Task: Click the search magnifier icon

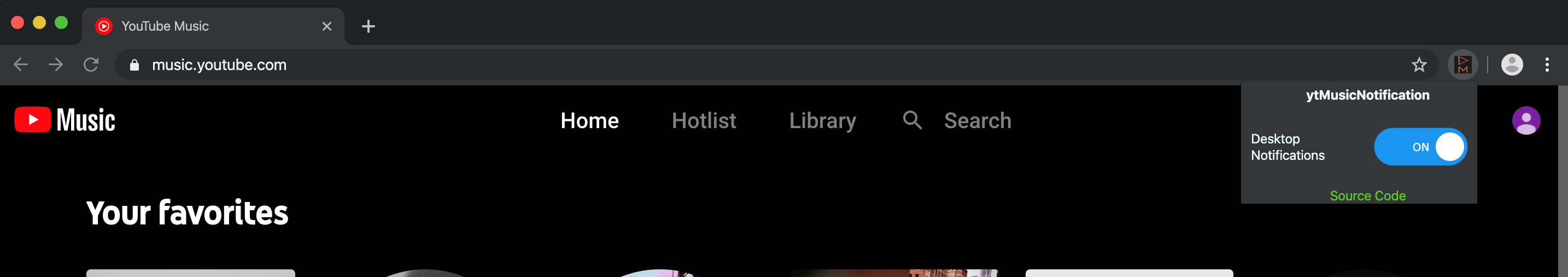Action: pos(912,119)
